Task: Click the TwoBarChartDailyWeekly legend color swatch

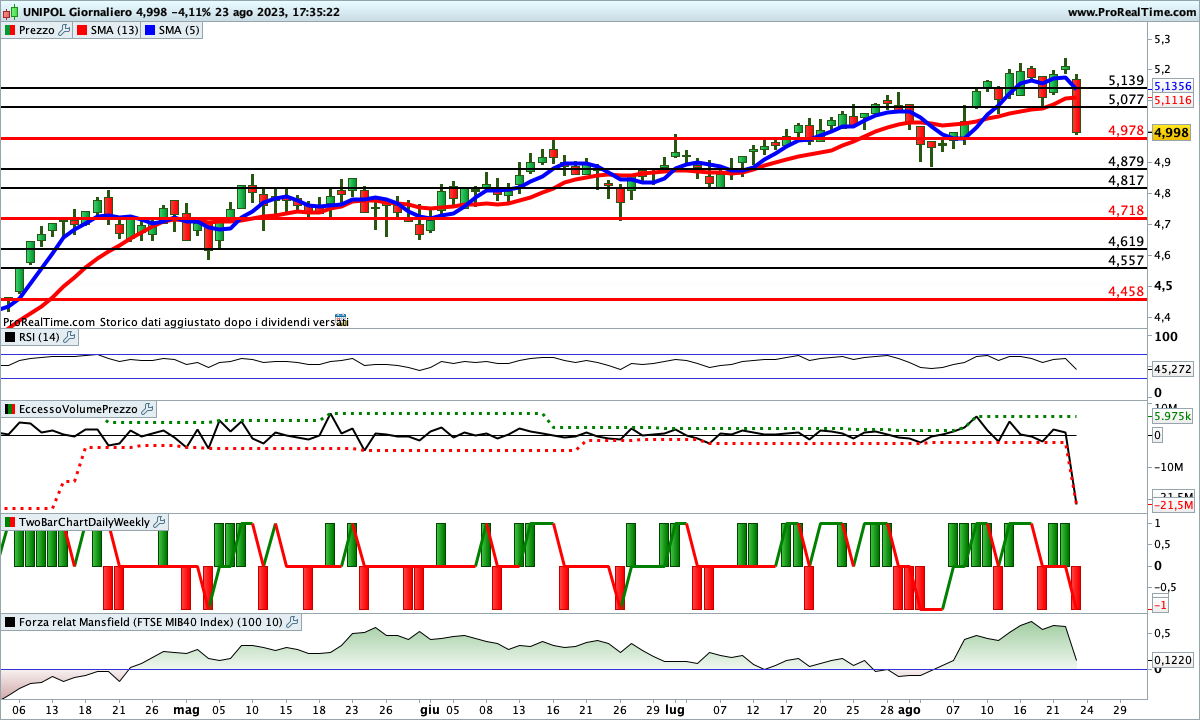Action: [x=10, y=522]
